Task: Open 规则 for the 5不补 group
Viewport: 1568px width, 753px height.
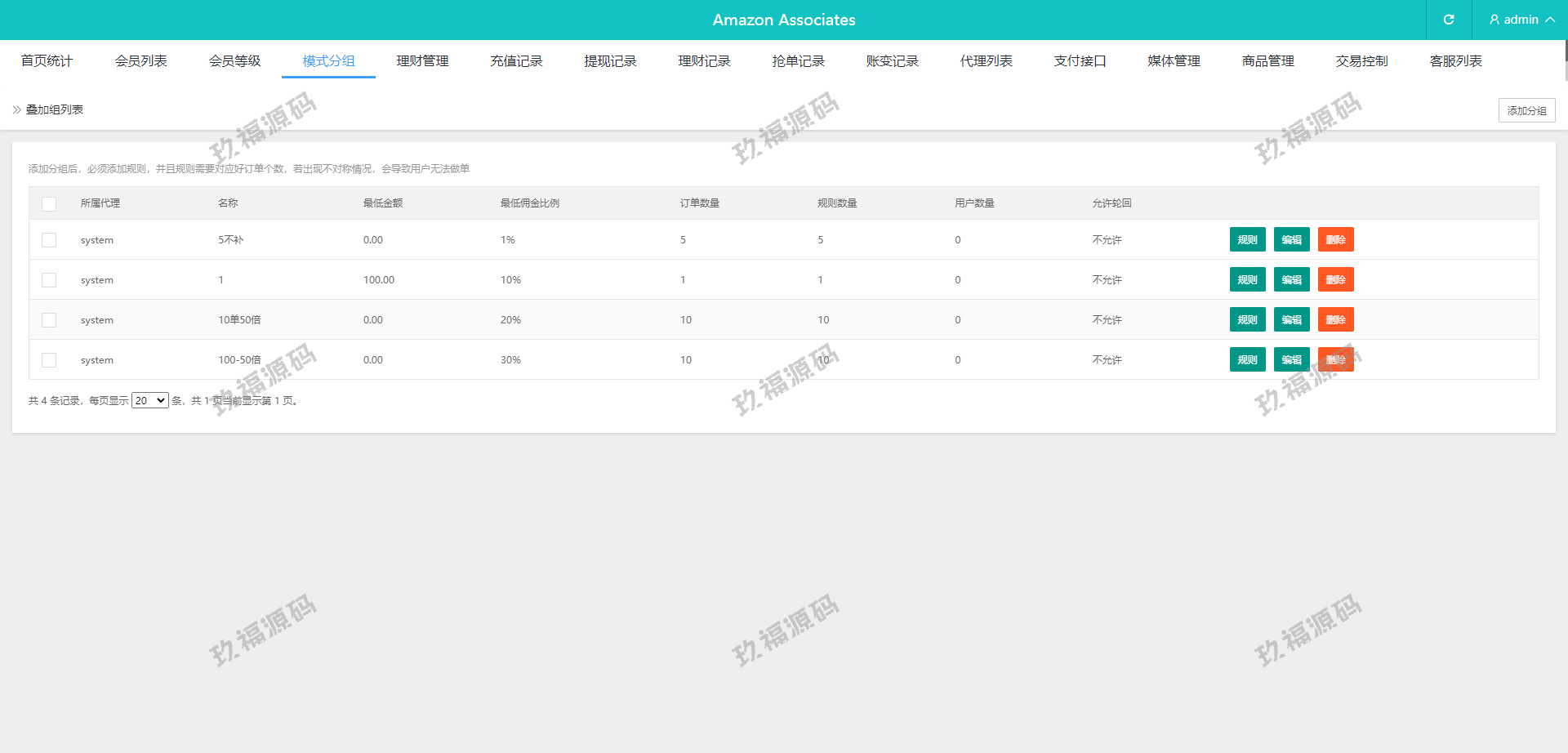Action: pyautogui.click(x=1247, y=240)
